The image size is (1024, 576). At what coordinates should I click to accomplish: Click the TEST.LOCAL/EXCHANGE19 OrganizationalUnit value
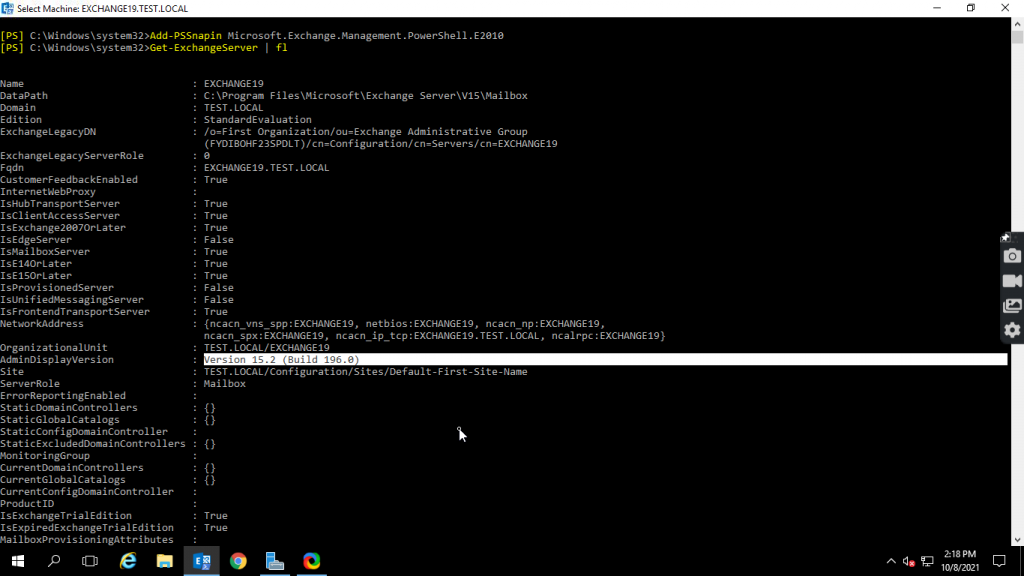[x=266, y=348]
